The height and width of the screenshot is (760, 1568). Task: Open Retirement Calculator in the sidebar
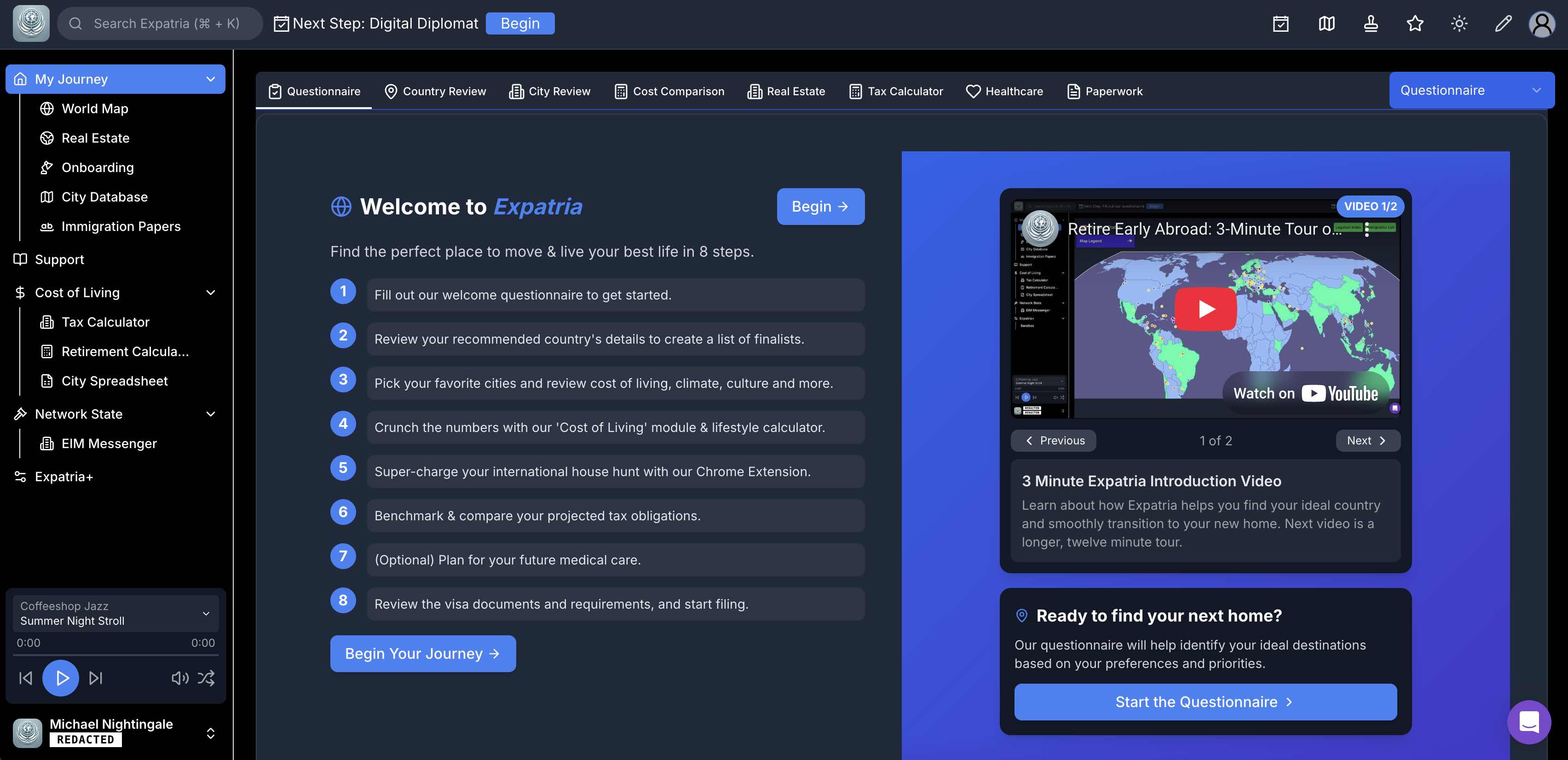pos(126,351)
